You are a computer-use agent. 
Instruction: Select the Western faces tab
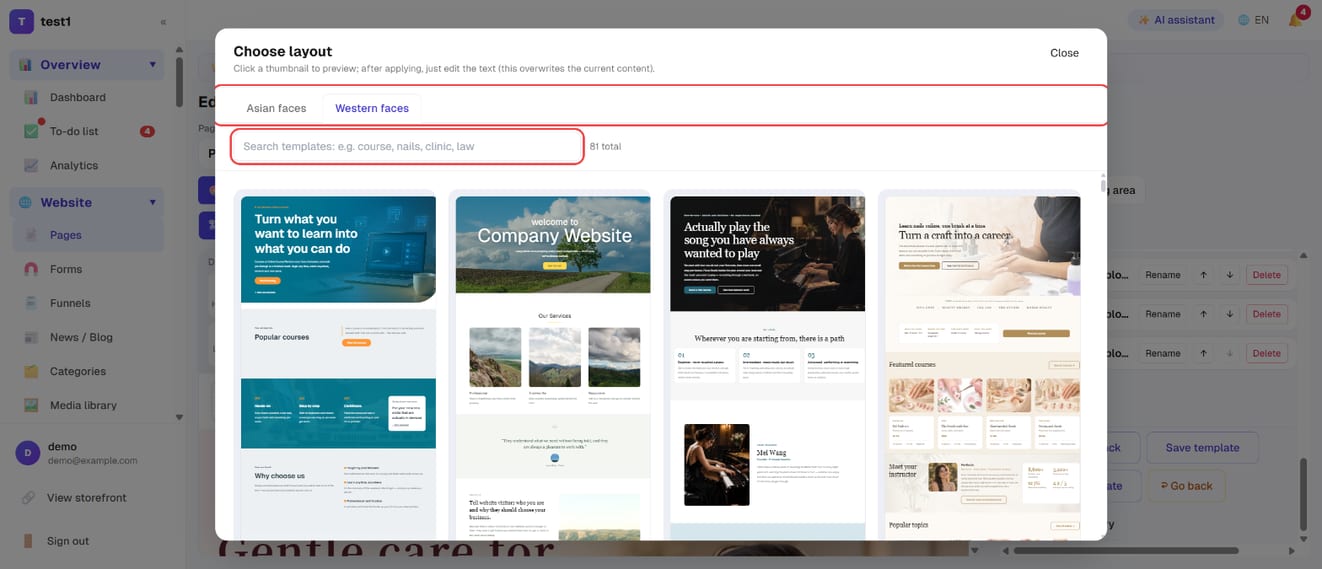point(372,108)
